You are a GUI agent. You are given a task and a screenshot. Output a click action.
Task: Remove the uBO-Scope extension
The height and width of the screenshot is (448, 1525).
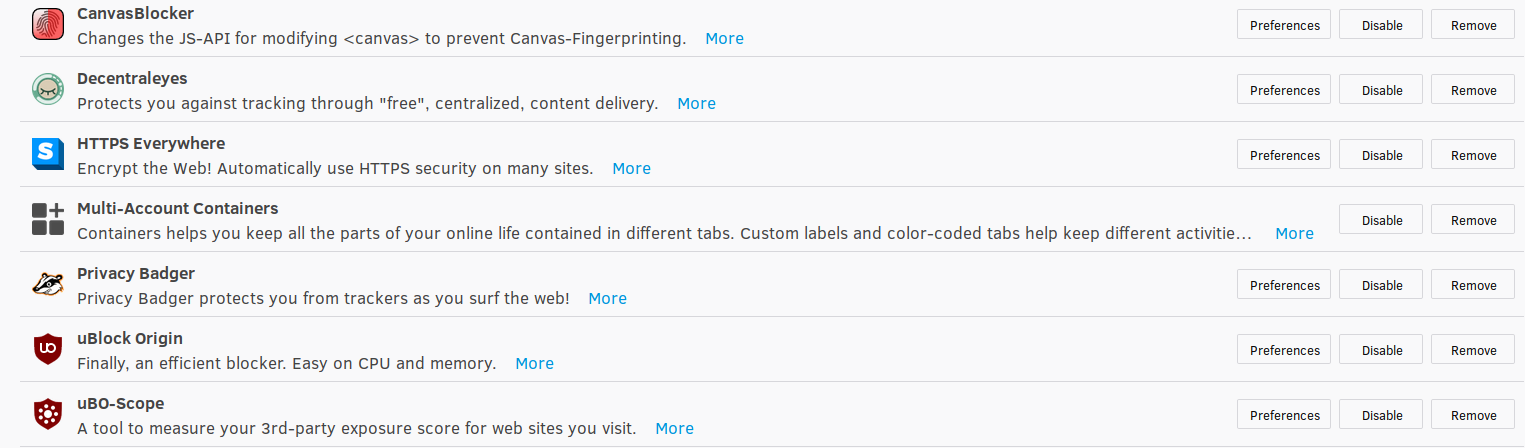[1473, 415]
